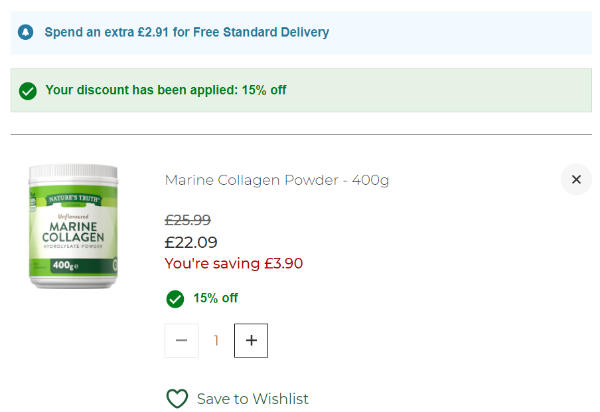Click the 400g label on the jar
Screen dimensions: 600x412
[67, 265]
